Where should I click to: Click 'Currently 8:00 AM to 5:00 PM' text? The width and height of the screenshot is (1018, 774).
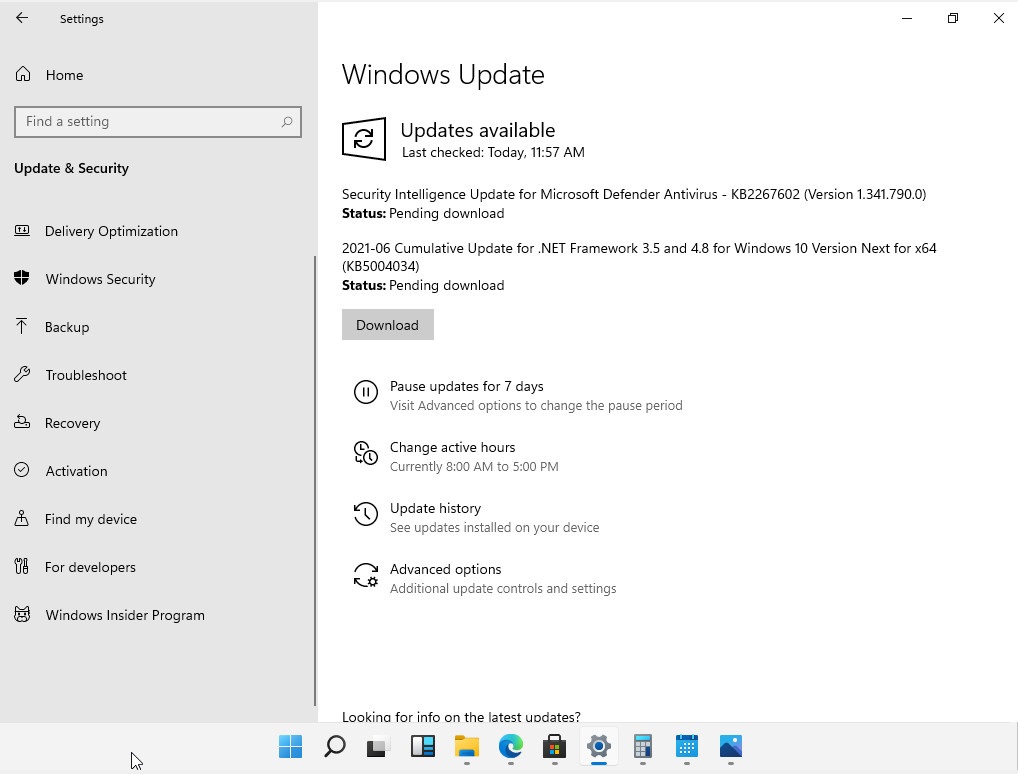(474, 467)
